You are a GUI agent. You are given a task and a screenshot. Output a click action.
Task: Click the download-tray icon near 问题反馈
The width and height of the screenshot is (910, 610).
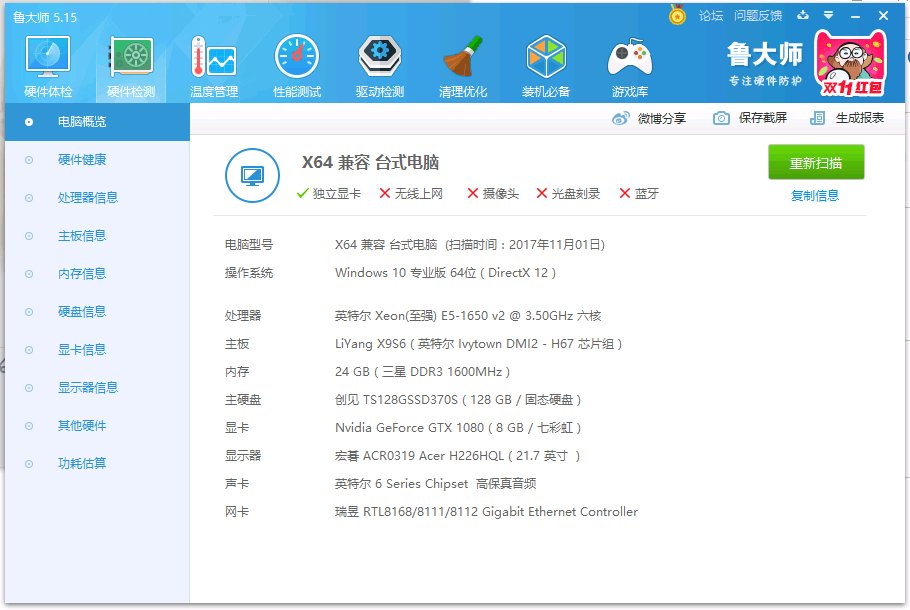point(803,15)
